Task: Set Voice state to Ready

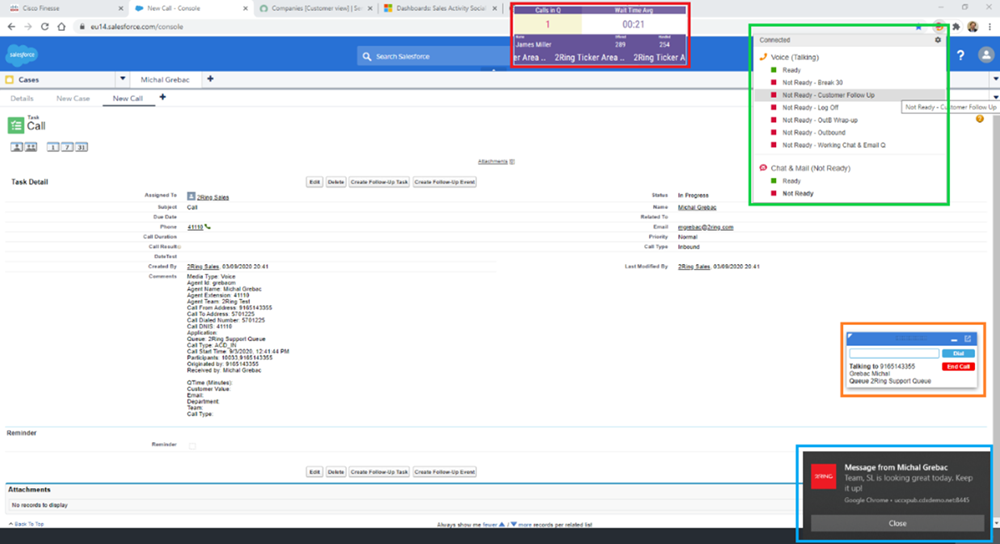Action: tap(791, 70)
